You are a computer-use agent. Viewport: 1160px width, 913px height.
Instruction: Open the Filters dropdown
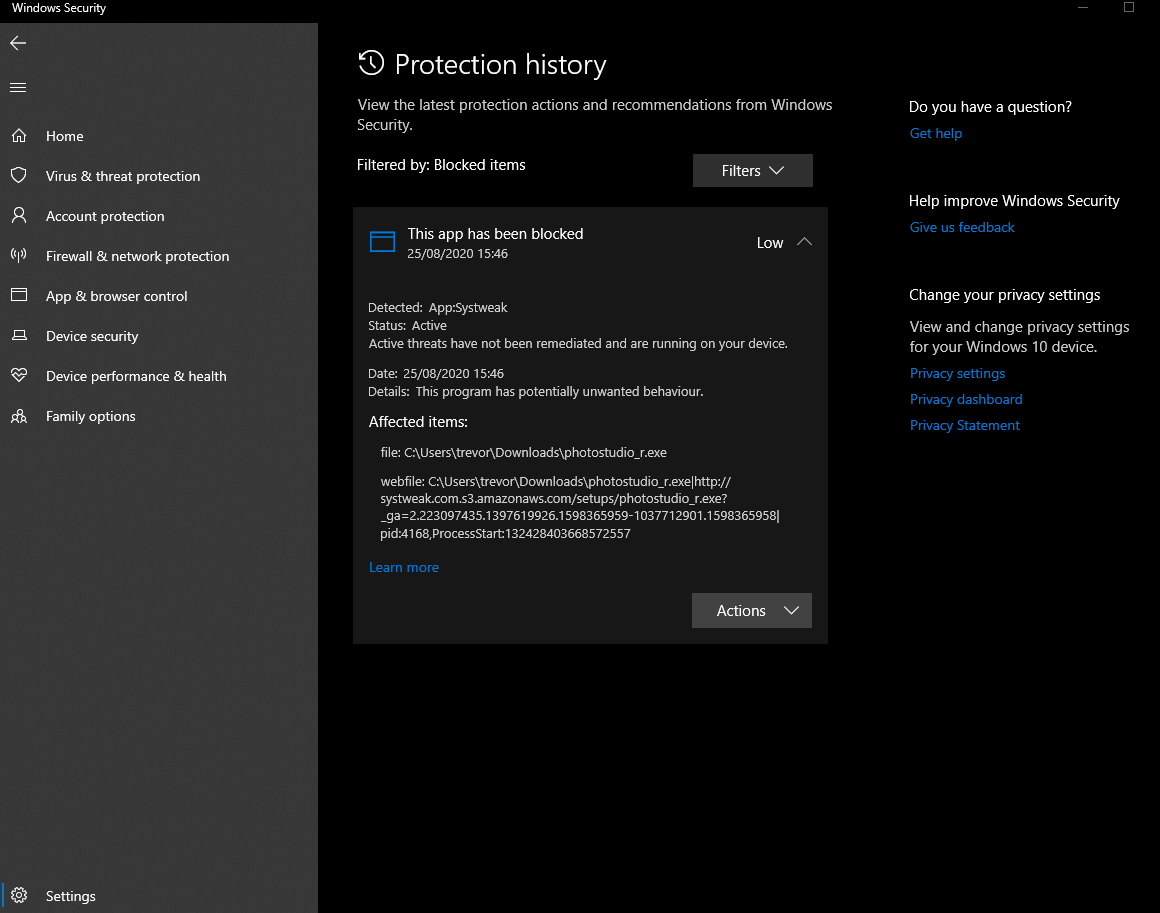coord(752,170)
